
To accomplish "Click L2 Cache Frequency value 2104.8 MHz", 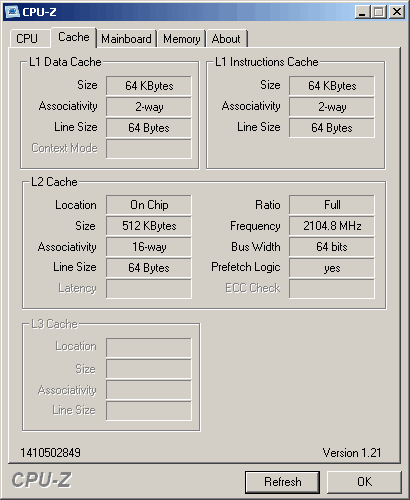I will 332,226.
